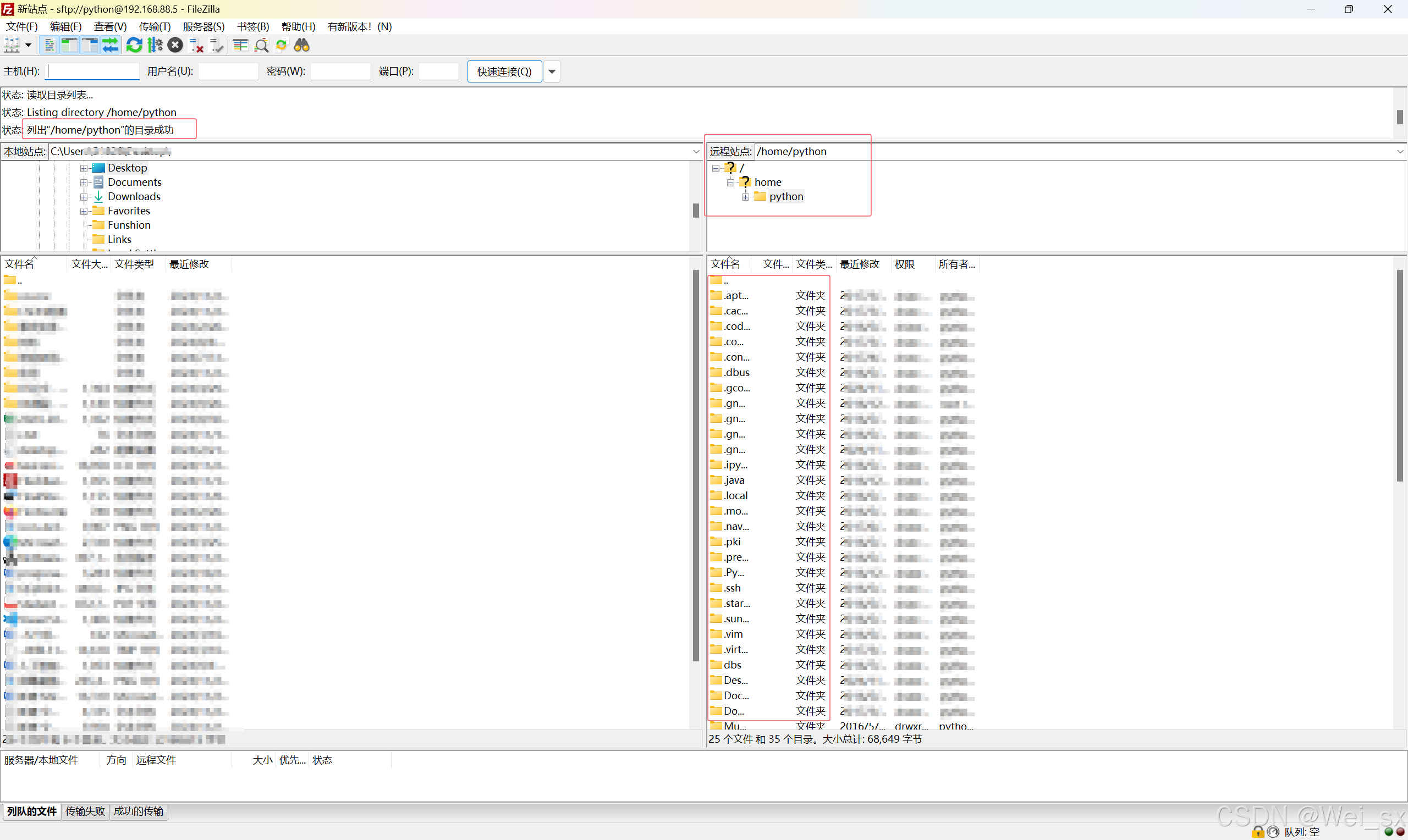1408x840 pixels.
Task: Cancel the current operation
Action: coord(175,45)
